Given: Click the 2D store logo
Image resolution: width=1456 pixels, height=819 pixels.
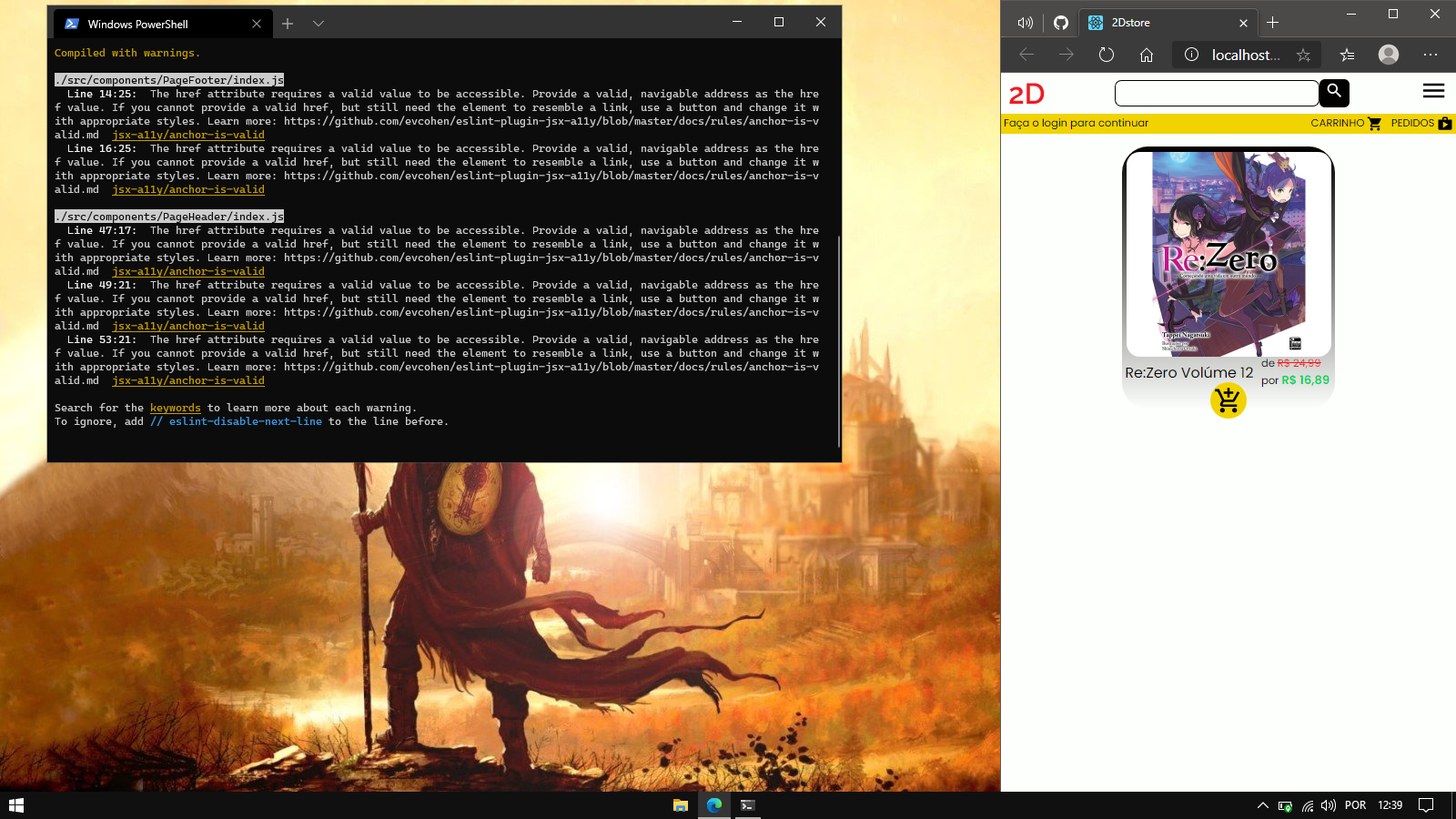Looking at the screenshot, I should pyautogui.click(x=1026, y=94).
